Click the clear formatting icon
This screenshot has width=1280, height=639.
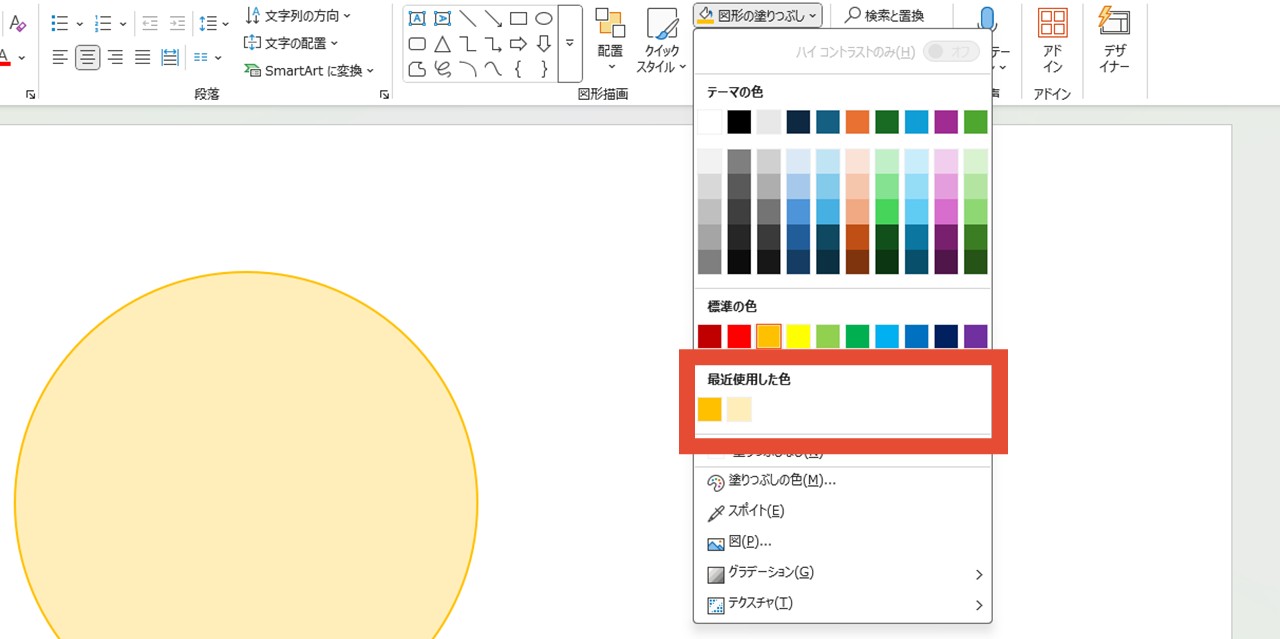coord(17,23)
